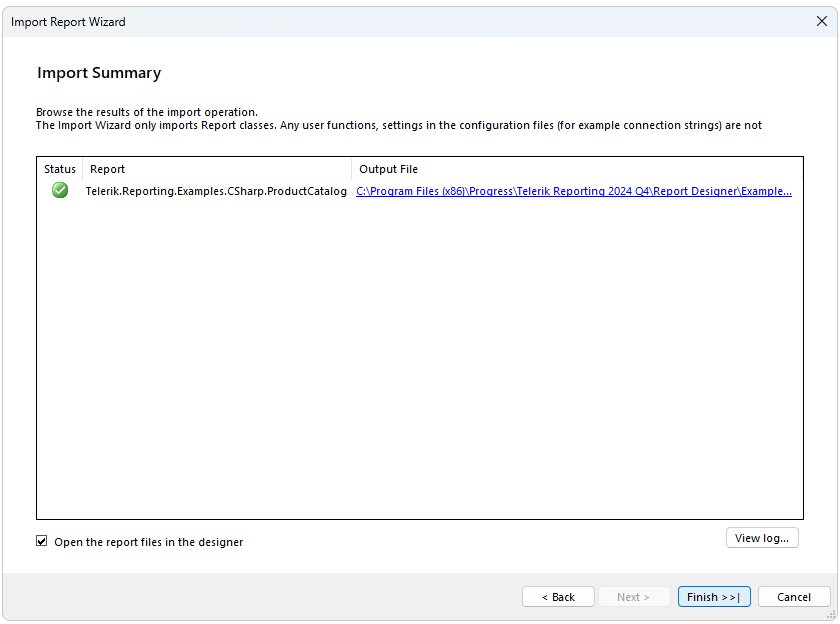Image resolution: width=840 pixels, height=624 pixels.
Task: Click the Output File column header
Action: tap(576, 169)
